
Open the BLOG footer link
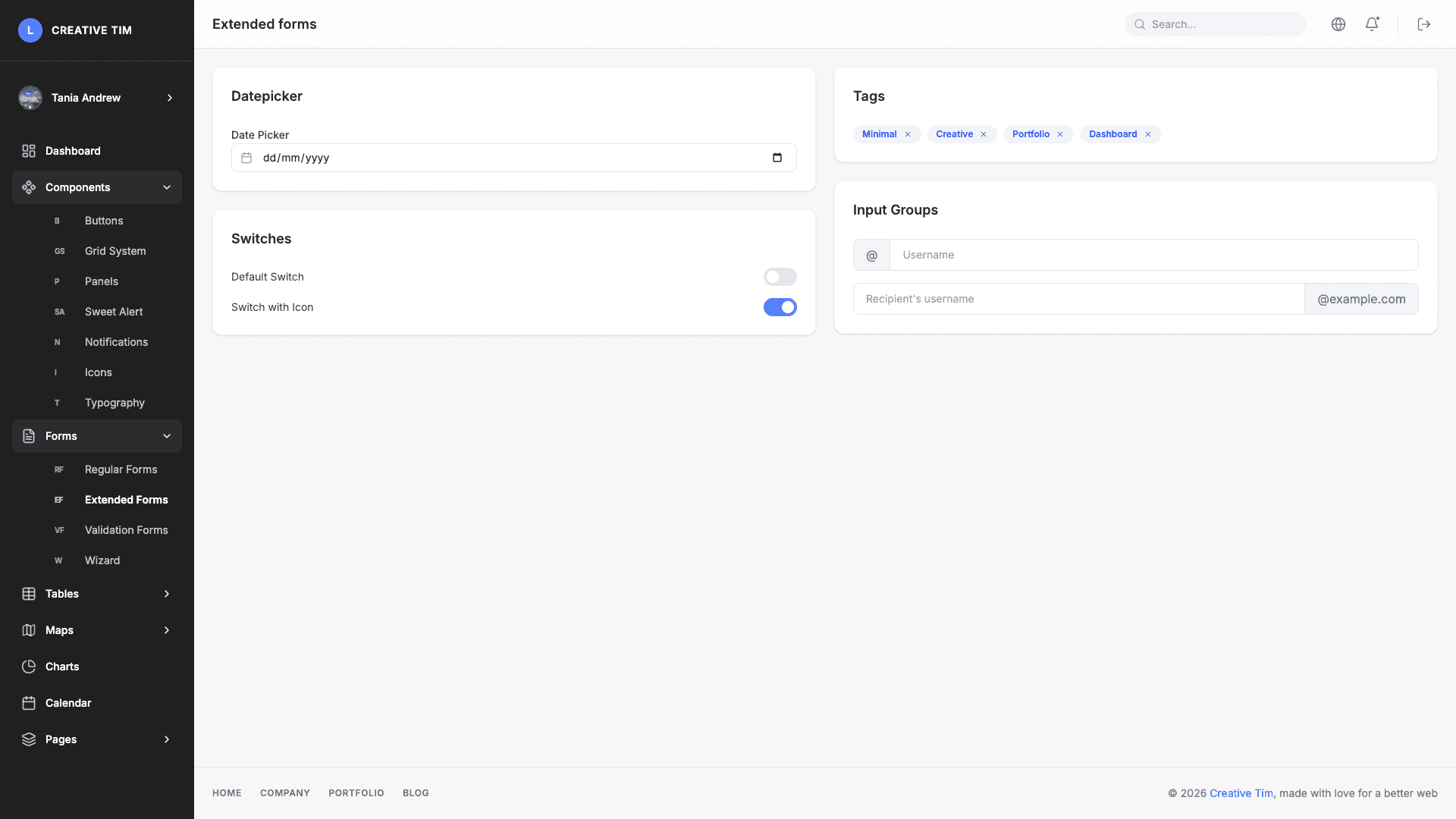pos(416,792)
